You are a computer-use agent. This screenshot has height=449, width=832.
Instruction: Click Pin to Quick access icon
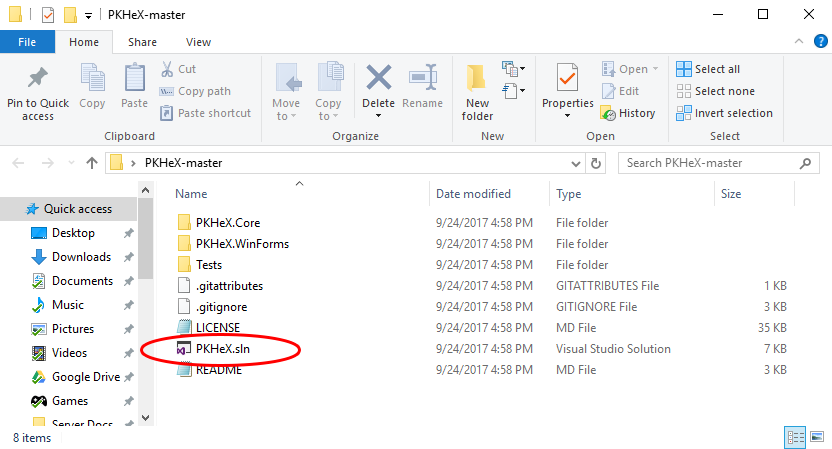click(x=38, y=80)
